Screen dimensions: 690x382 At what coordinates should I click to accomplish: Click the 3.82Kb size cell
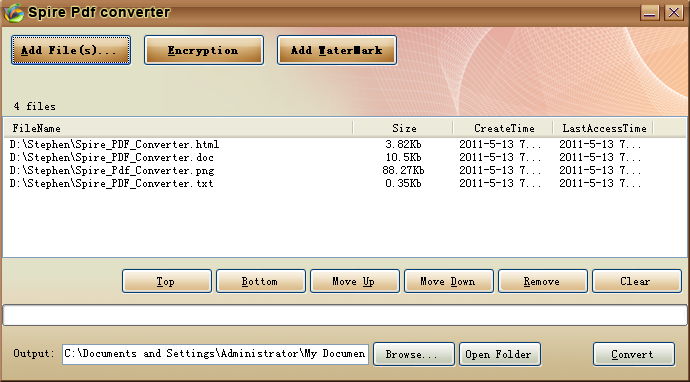pyautogui.click(x=403, y=144)
